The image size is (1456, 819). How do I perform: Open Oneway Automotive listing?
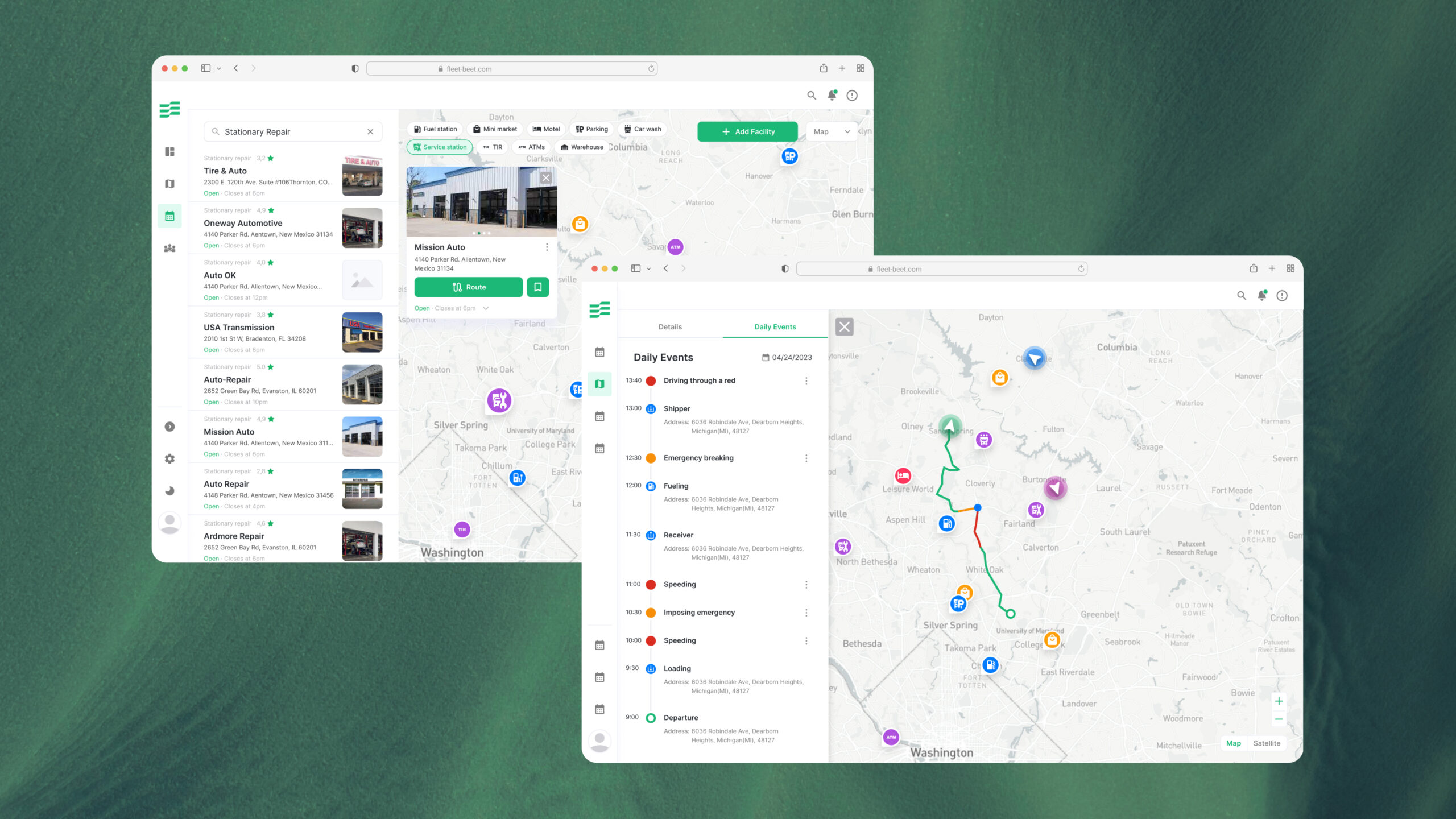[x=293, y=228]
